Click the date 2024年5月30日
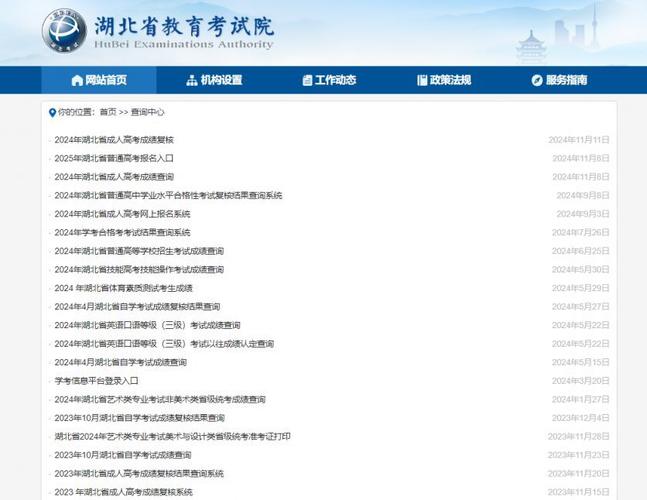 (x=581, y=270)
